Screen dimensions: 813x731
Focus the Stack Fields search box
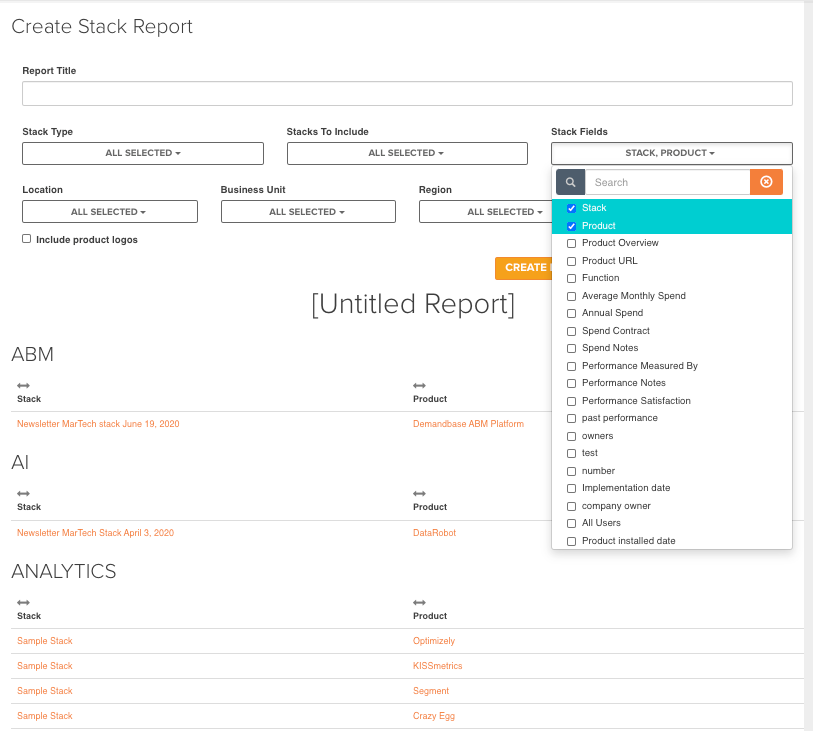point(667,182)
